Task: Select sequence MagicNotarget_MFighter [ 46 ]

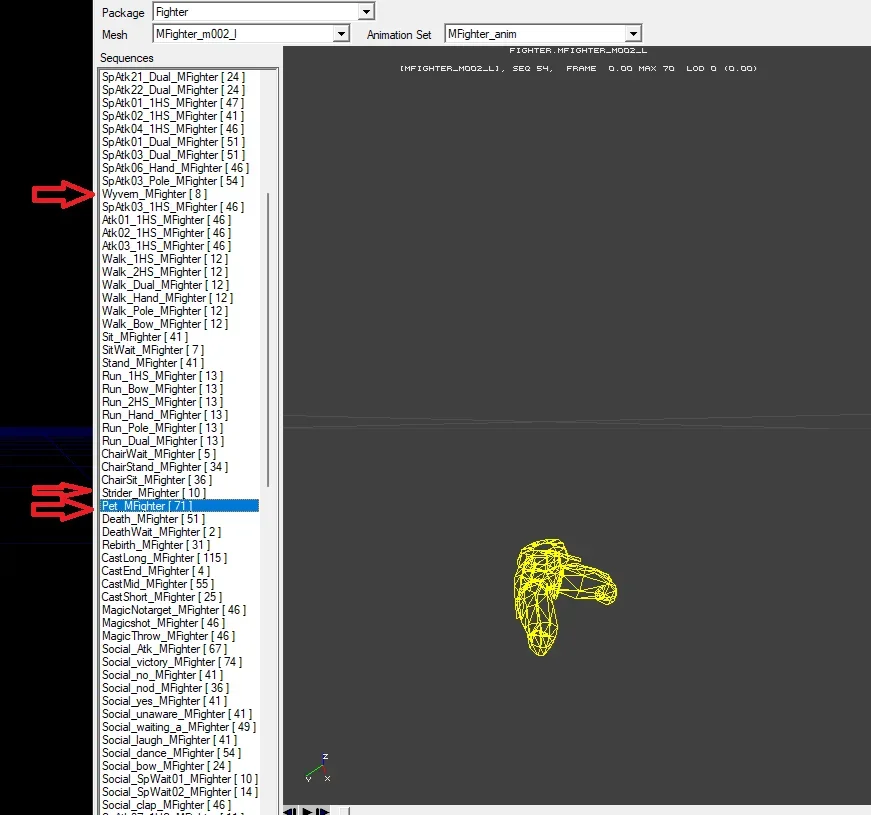Action: tap(174, 609)
